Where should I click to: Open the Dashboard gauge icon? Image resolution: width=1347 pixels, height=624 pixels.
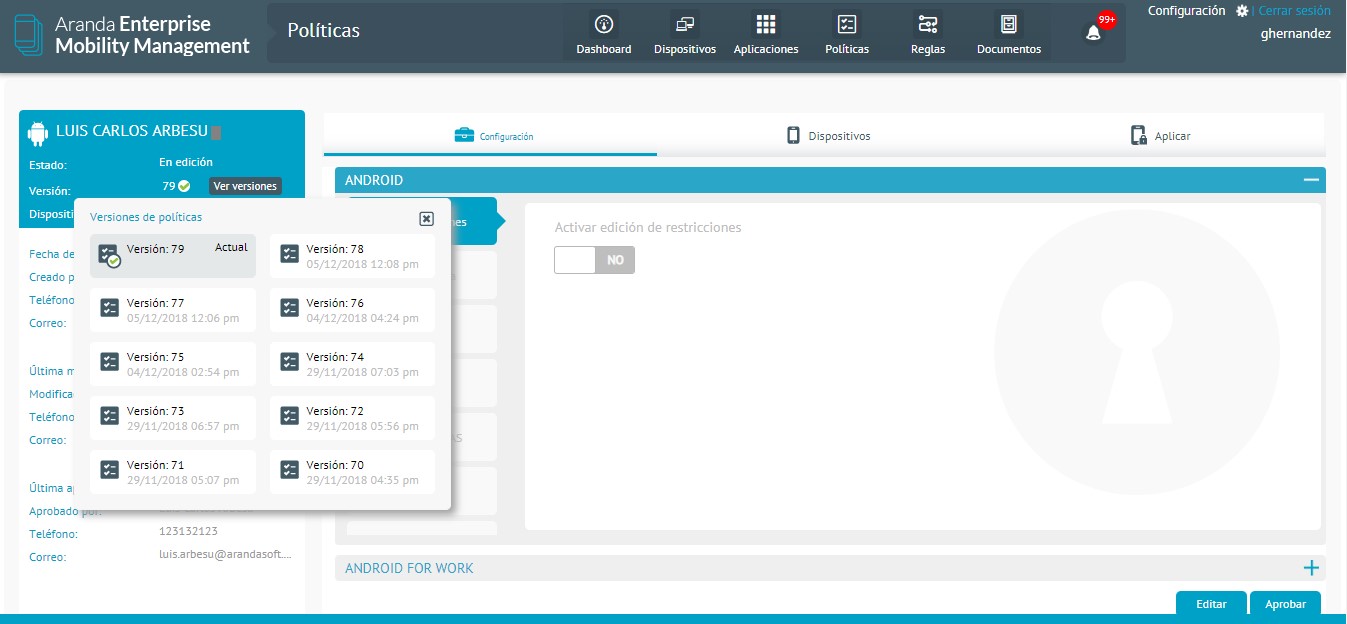(603, 25)
